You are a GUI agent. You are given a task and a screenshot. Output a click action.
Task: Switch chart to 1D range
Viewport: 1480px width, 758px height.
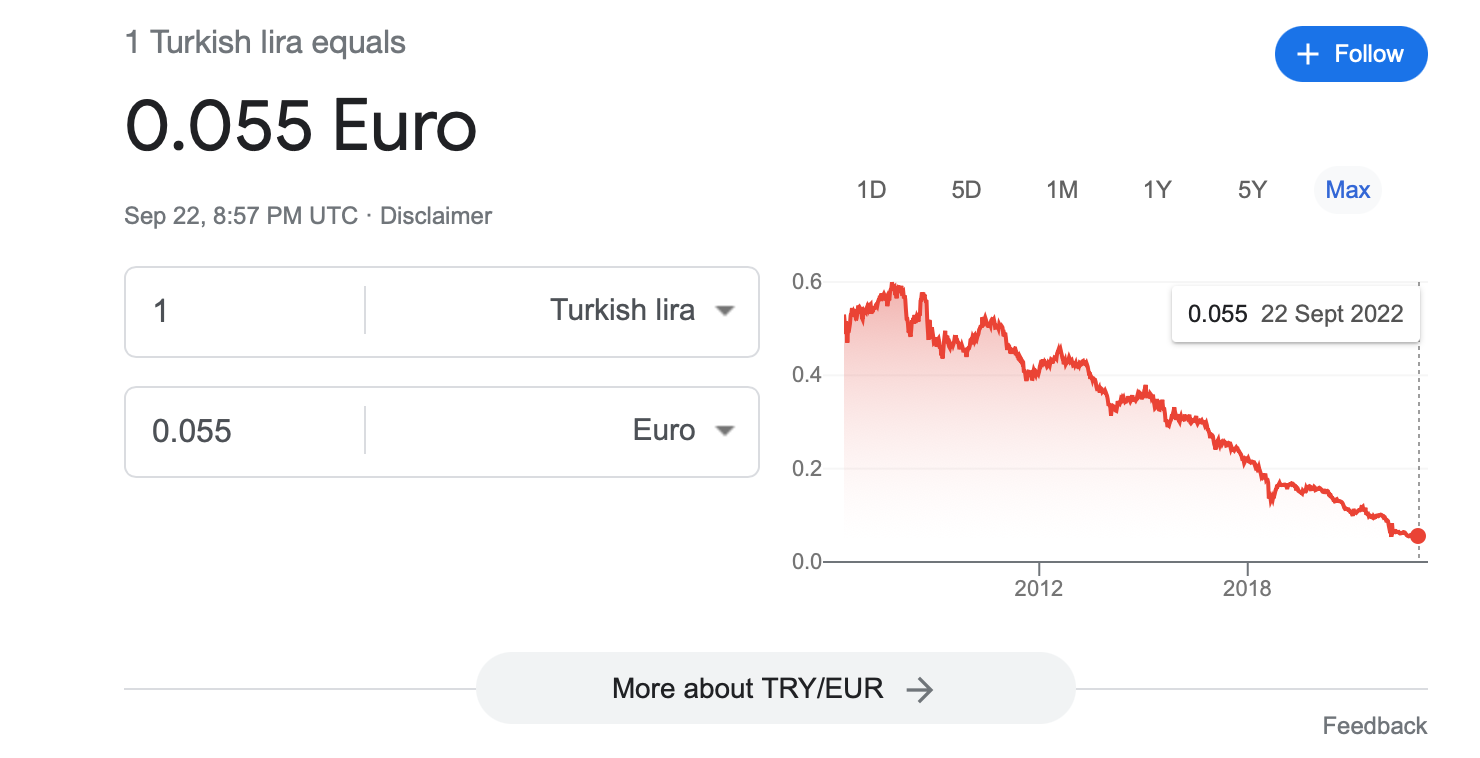[x=871, y=190]
